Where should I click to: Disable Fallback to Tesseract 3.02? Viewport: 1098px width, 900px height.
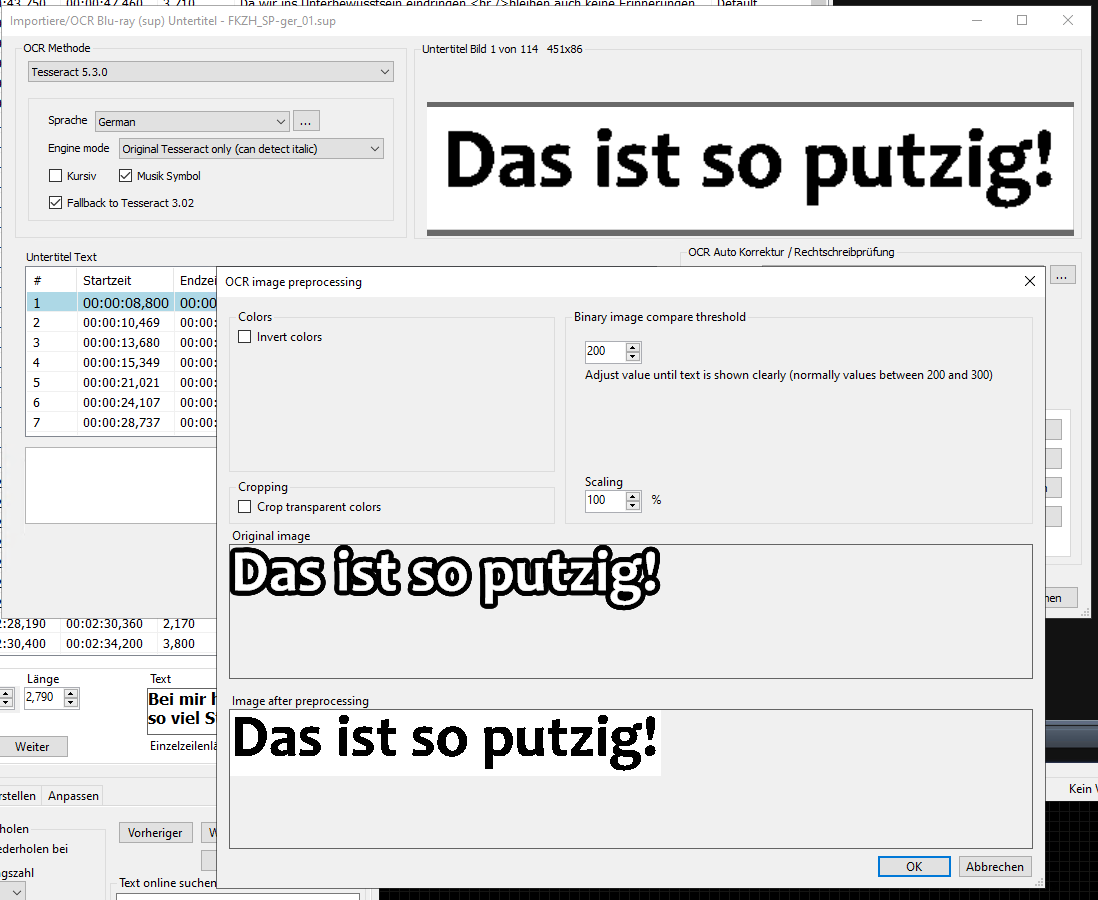point(57,202)
